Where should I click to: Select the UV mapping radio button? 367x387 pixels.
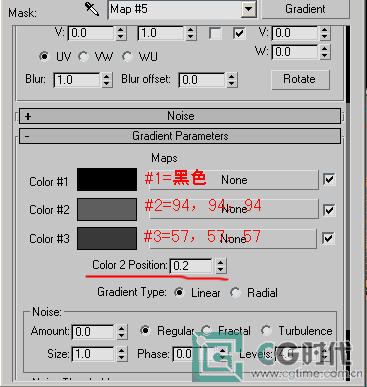coord(44,56)
